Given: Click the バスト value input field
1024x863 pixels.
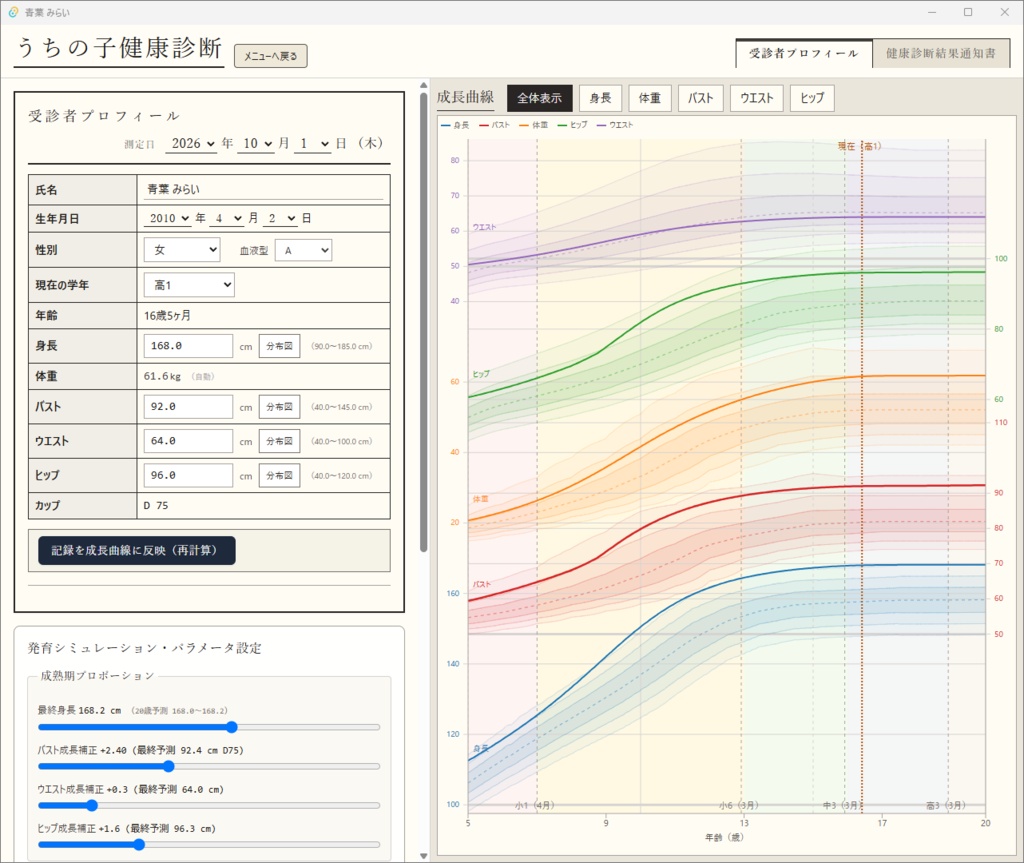Looking at the screenshot, I should click(x=188, y=407).
